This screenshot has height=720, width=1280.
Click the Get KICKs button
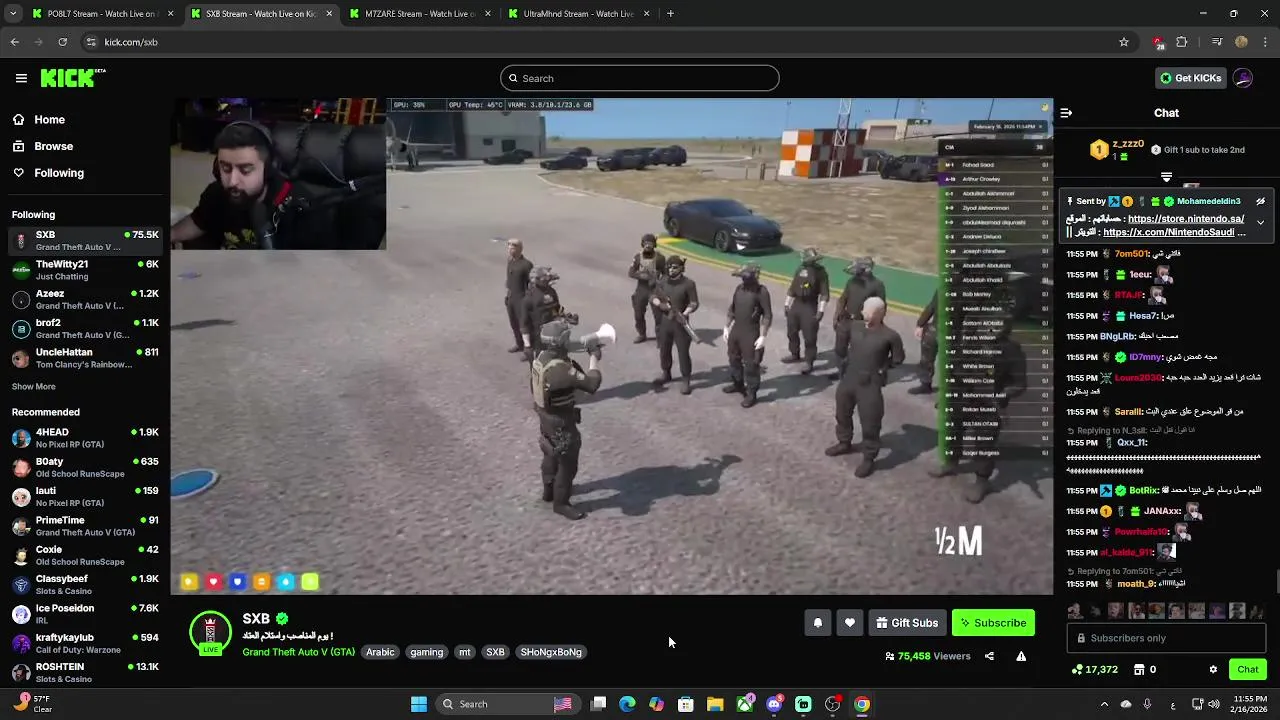click(1190, 78)
